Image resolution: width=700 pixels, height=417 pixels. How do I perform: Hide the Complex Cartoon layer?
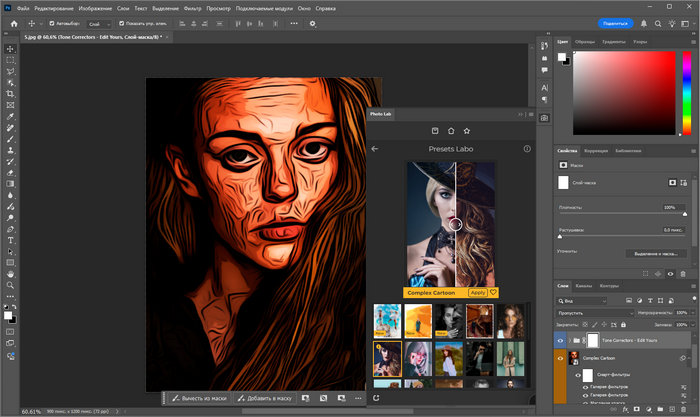tap(560, 357)
